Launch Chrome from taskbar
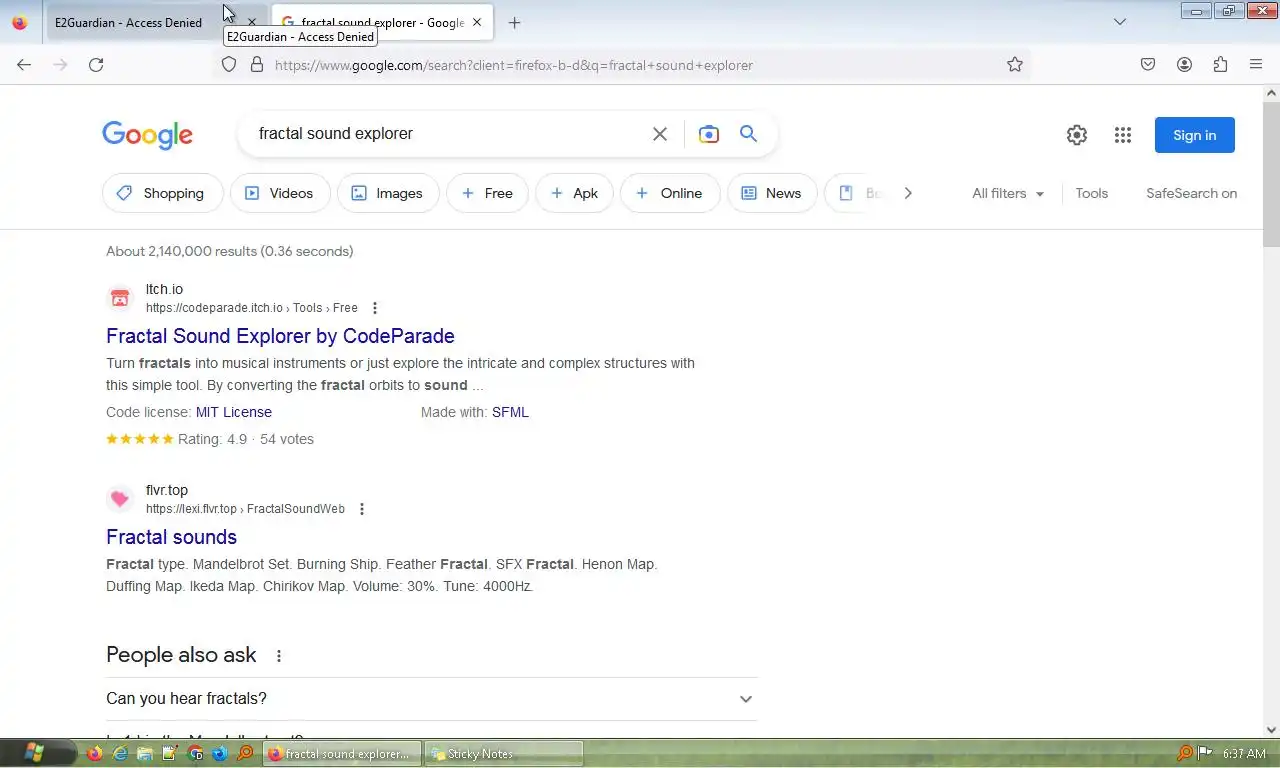 [195, 753]
